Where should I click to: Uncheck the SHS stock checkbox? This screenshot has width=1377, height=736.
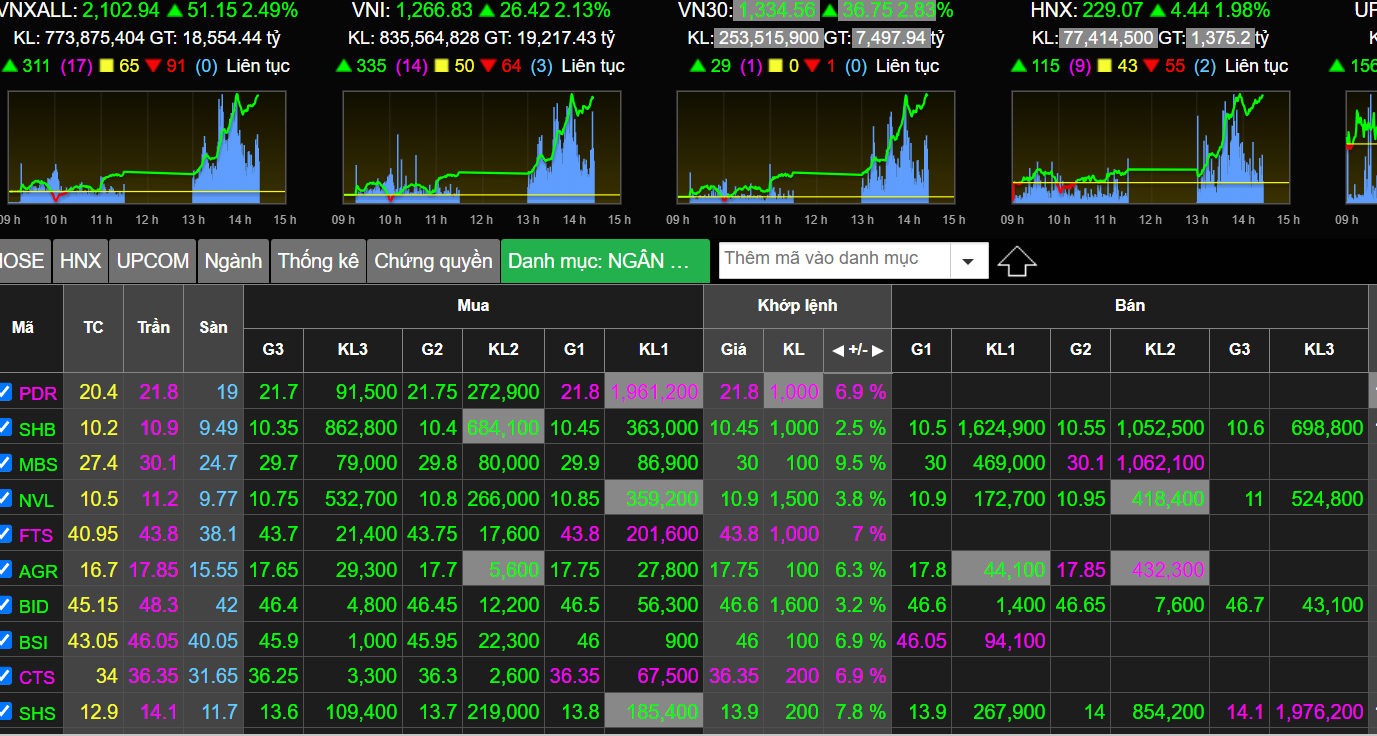point(6,712)
